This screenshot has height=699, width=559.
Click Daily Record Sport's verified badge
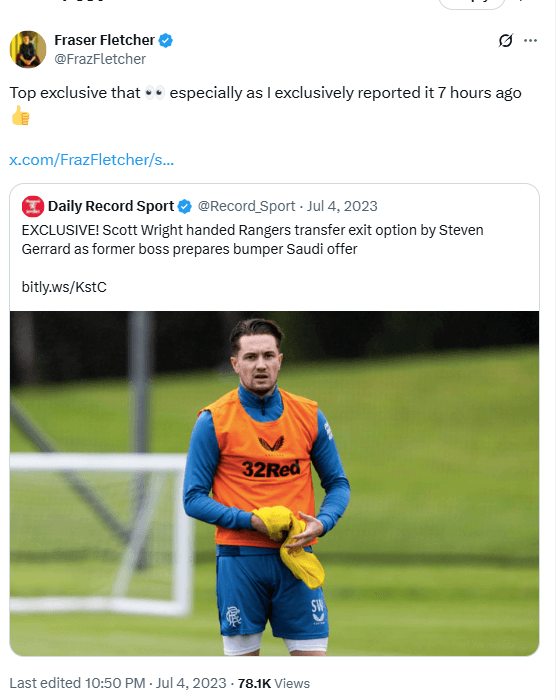click(x=185, y=206)
